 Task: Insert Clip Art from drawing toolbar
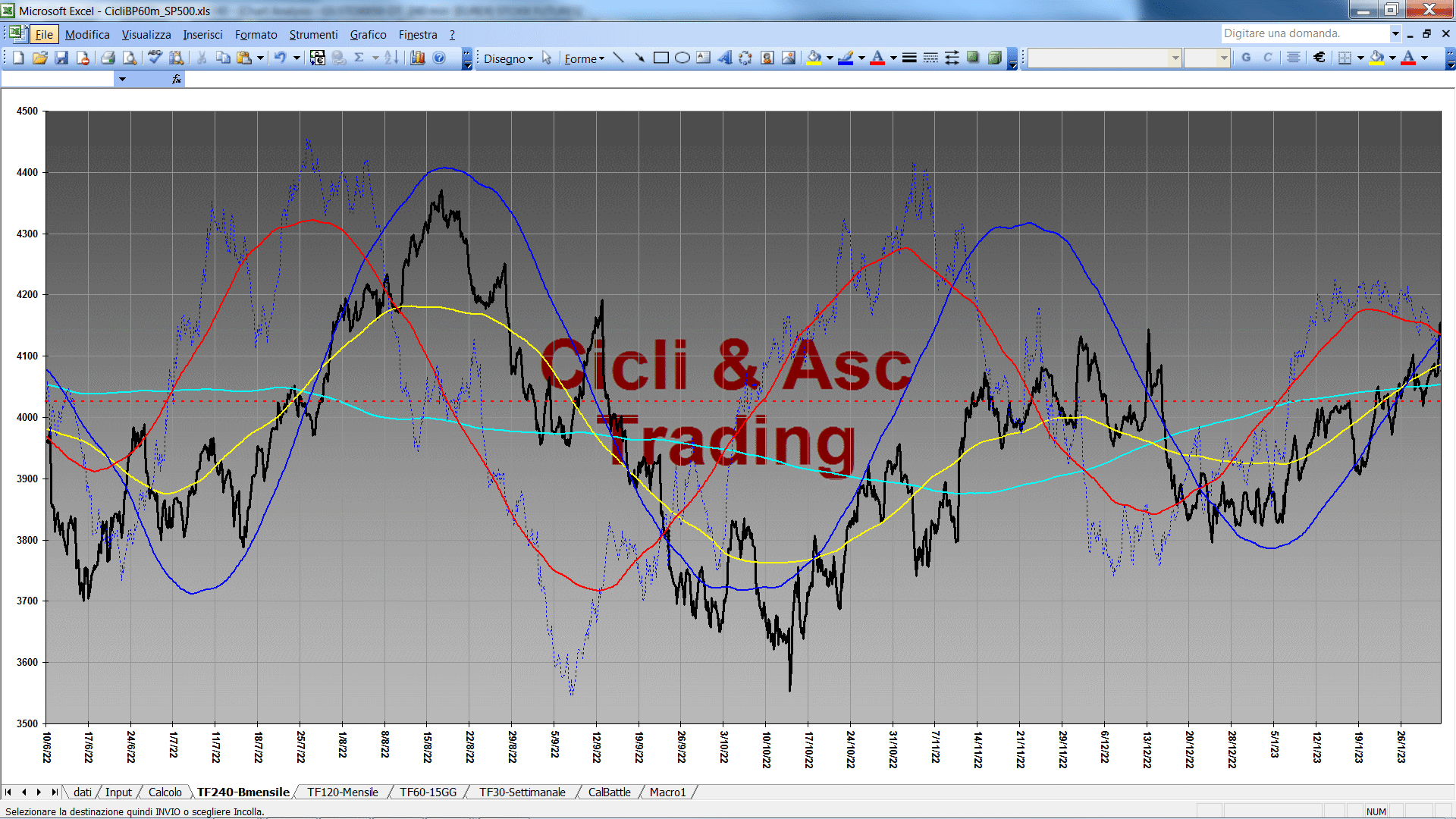point(767,58)
